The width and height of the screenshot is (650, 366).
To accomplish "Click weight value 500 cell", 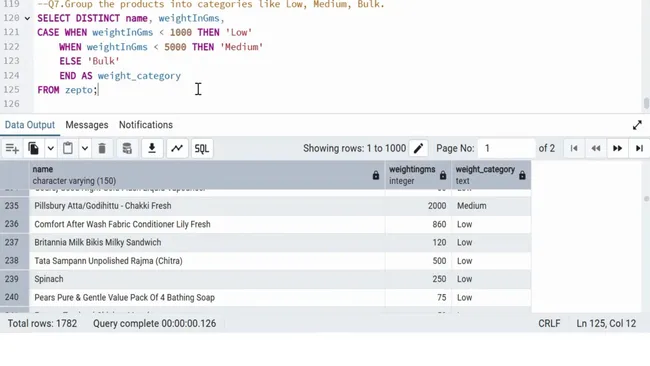I will [418, 261].
